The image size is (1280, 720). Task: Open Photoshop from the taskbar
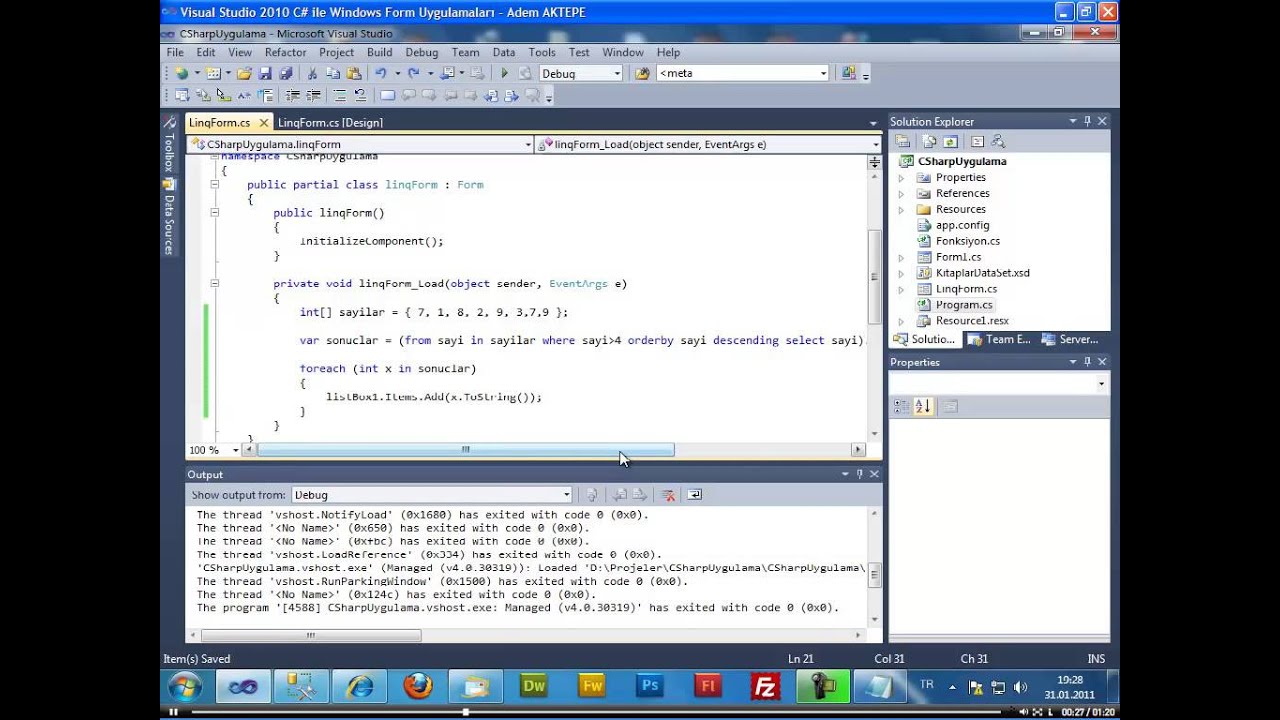click(x=649, y=686)
